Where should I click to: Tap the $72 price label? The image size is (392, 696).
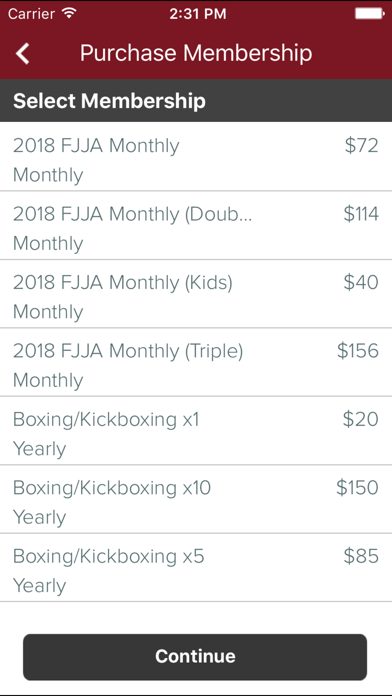(x=361, y=146)
